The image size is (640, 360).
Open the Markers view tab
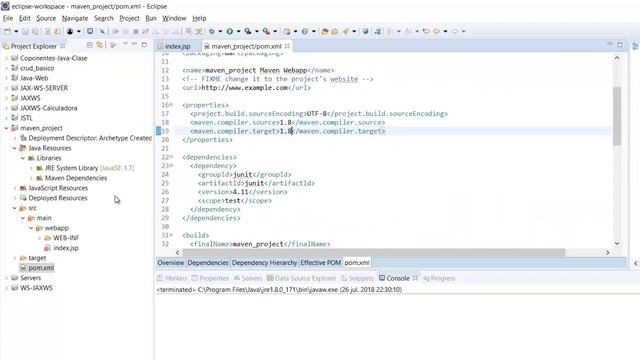(172, 278)
